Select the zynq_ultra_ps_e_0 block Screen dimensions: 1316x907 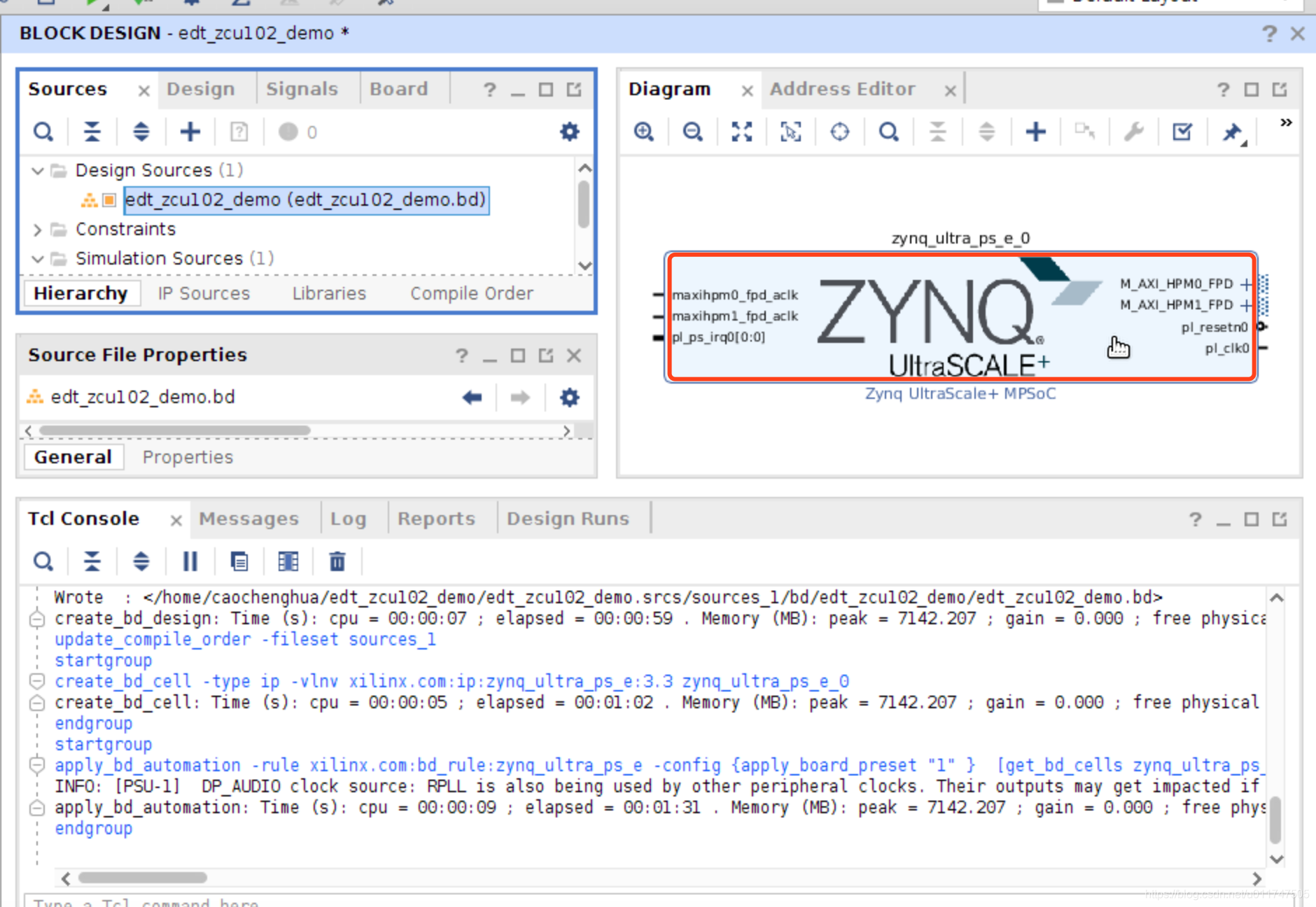(x=962, y=317)
